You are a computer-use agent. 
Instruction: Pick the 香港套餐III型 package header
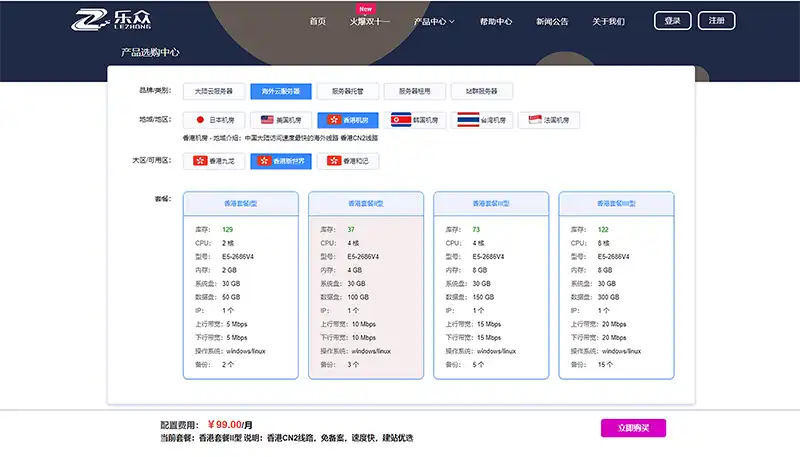point(491,204)
